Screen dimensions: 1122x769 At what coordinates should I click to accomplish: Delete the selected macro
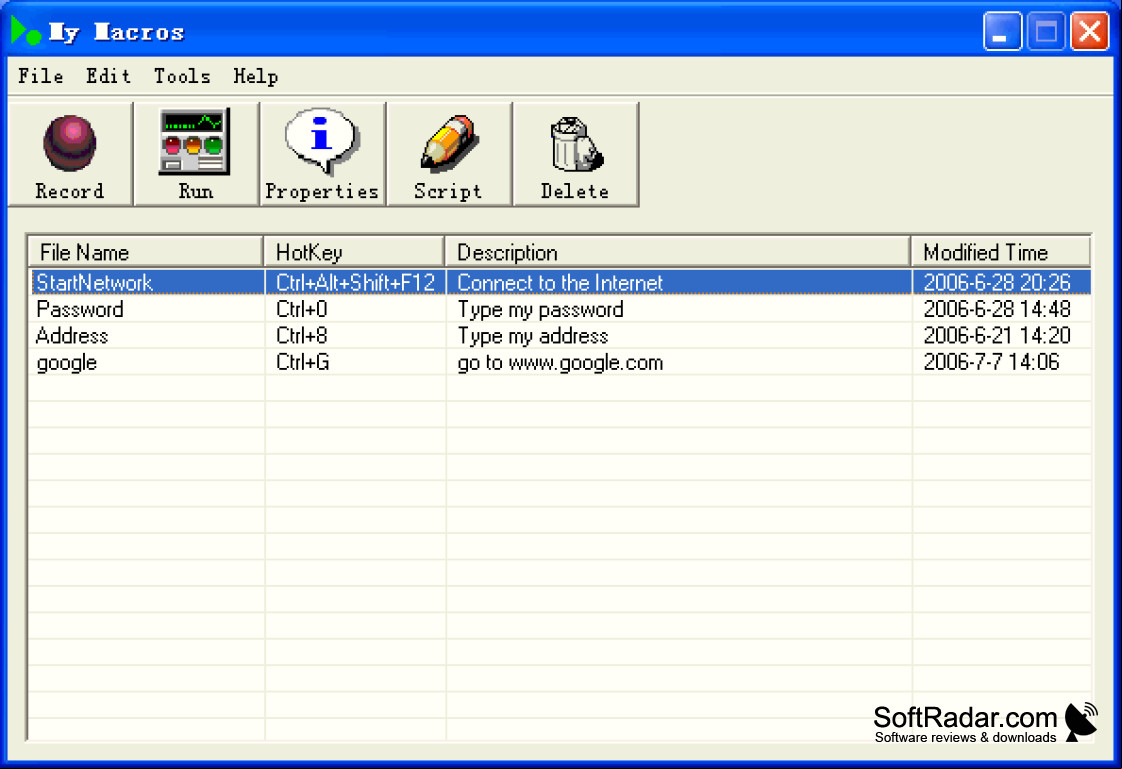575,154
